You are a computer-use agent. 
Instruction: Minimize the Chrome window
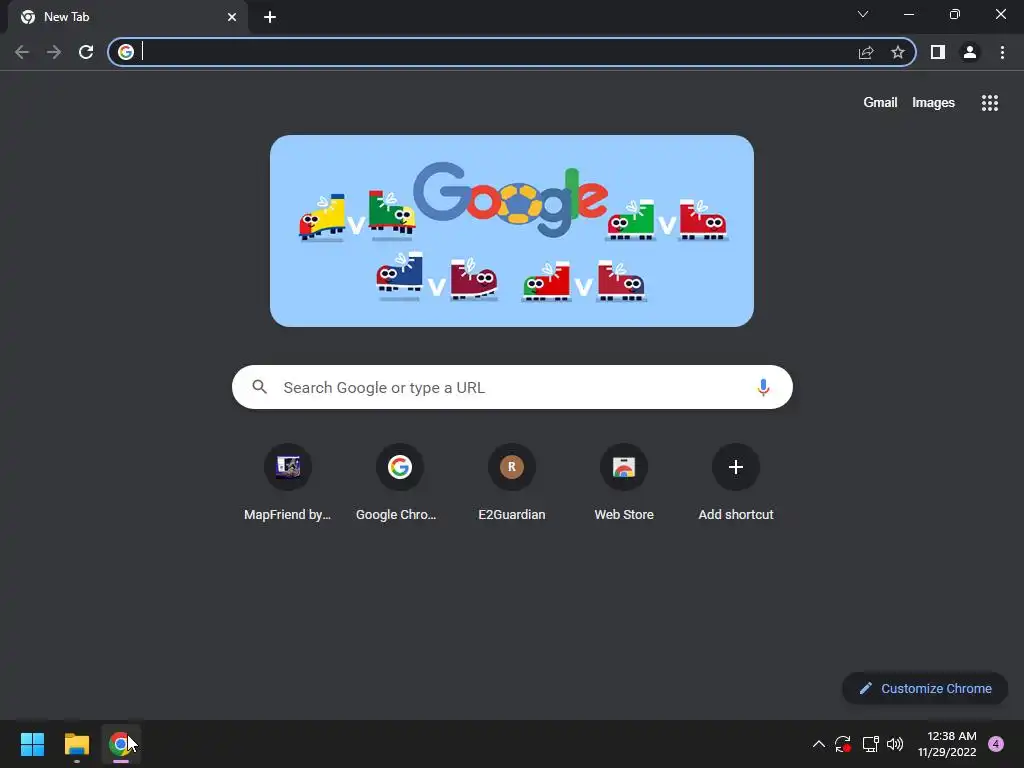[909, 14]
